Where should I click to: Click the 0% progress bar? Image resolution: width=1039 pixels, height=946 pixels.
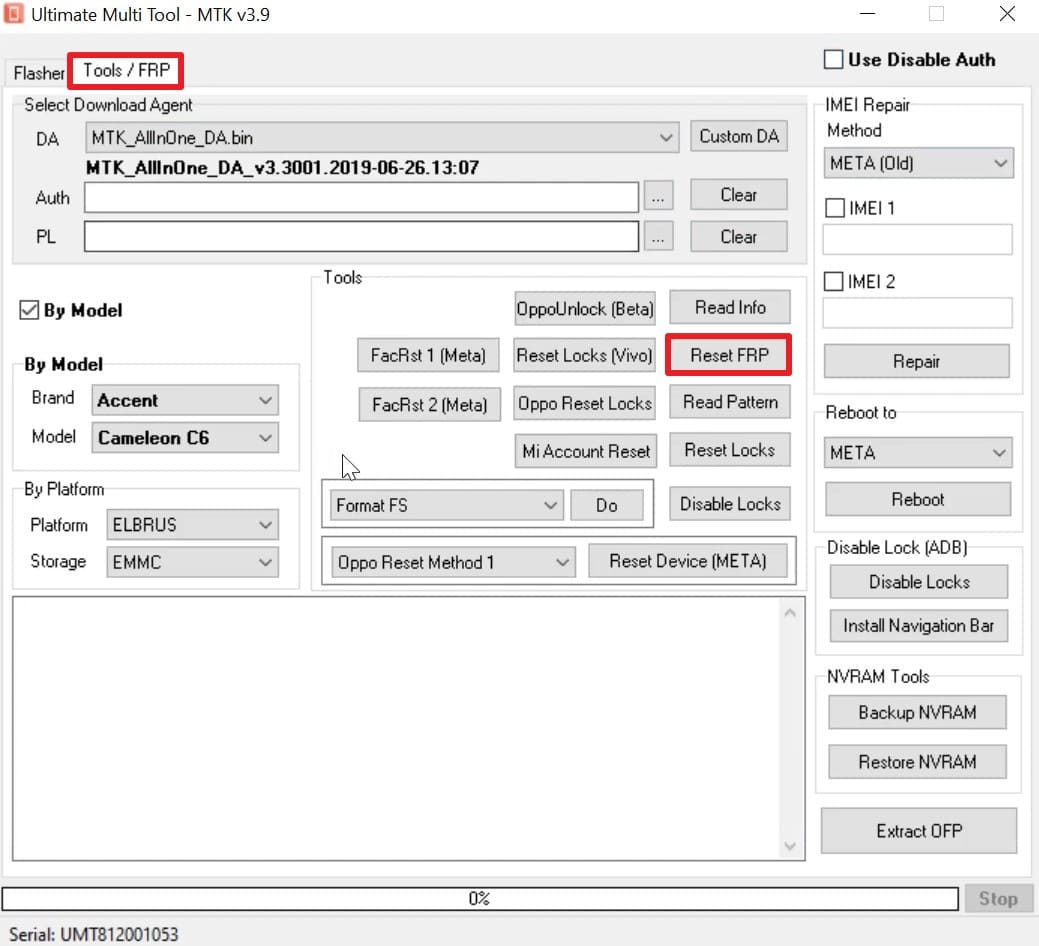480,898
